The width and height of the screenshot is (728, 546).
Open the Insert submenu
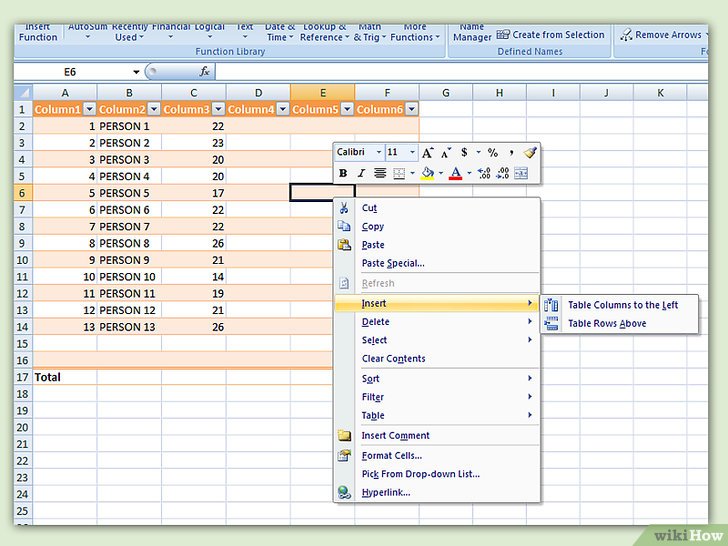tap(437, 303)
